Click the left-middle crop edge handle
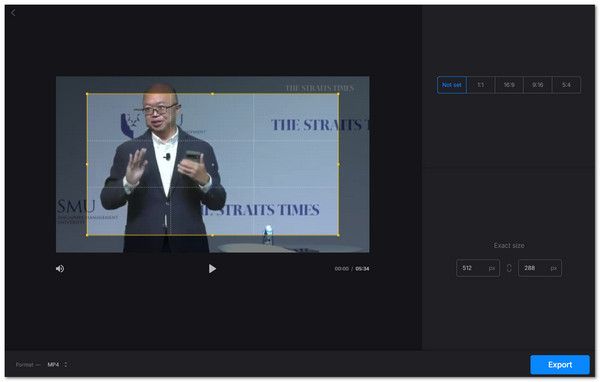Viewport: 600px width, 382px height. [x=87, y=164]
